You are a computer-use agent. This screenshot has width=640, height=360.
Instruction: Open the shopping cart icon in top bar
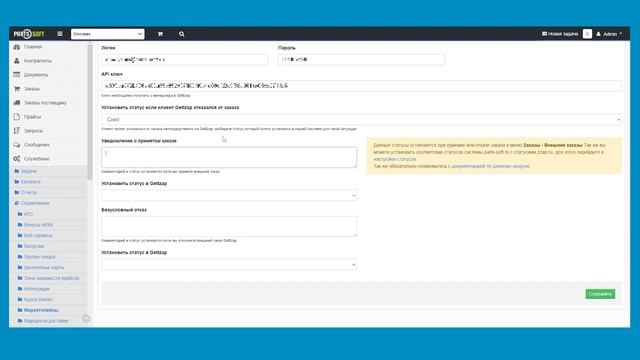coord(160,34)
